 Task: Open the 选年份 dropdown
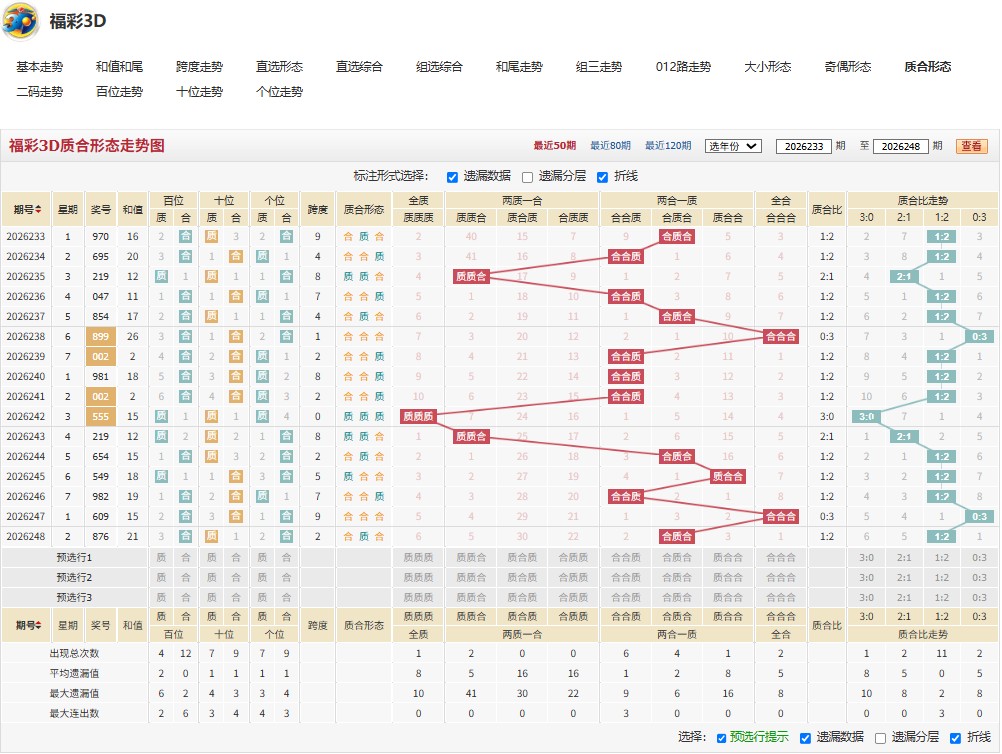click(733, 146)
